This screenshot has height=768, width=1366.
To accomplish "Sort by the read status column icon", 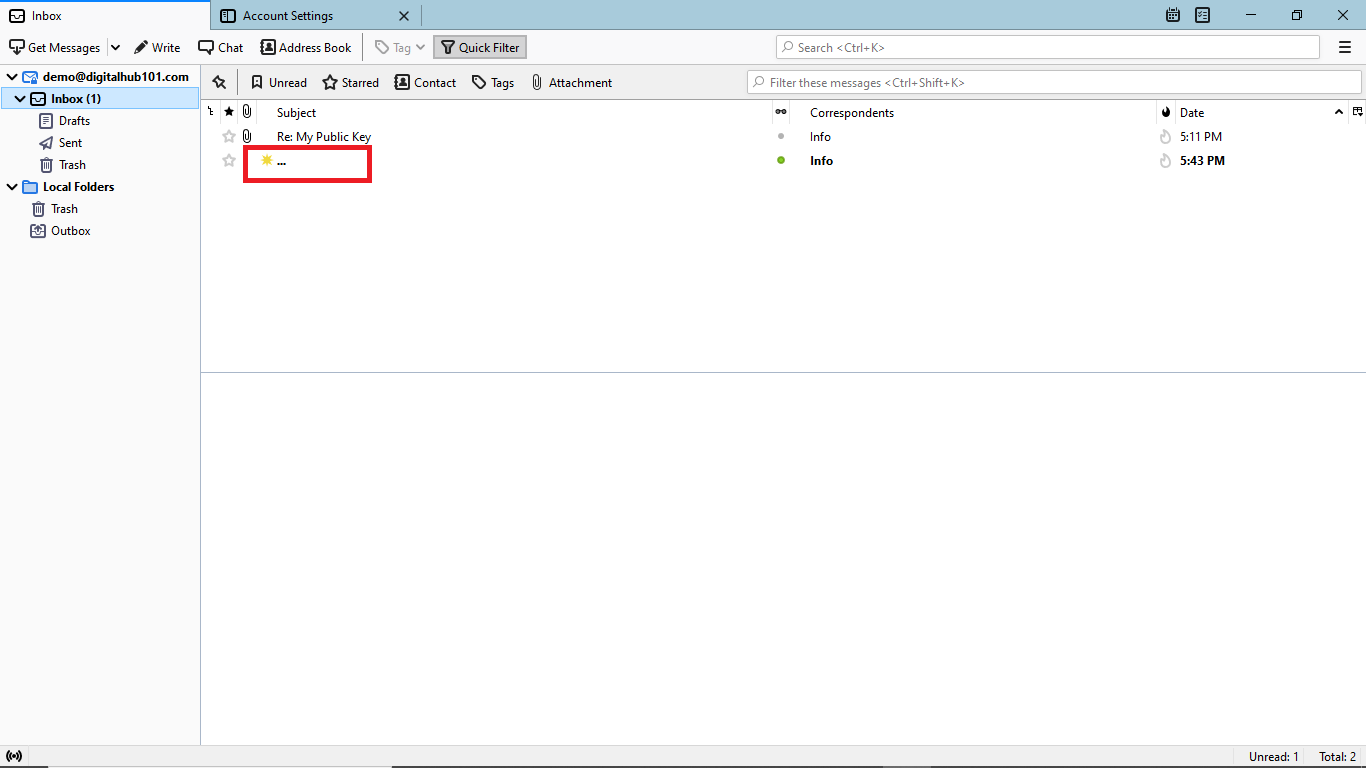I will pyautogui.click(x=781, y=112).
